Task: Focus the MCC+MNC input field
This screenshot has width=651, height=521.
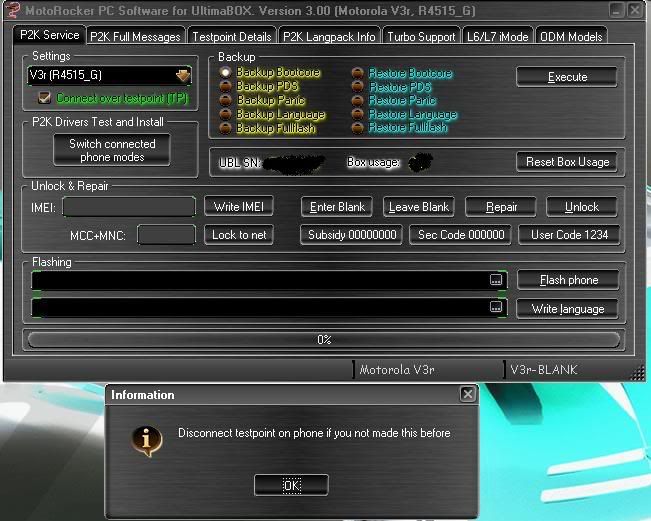Action: tap(166, 235)
